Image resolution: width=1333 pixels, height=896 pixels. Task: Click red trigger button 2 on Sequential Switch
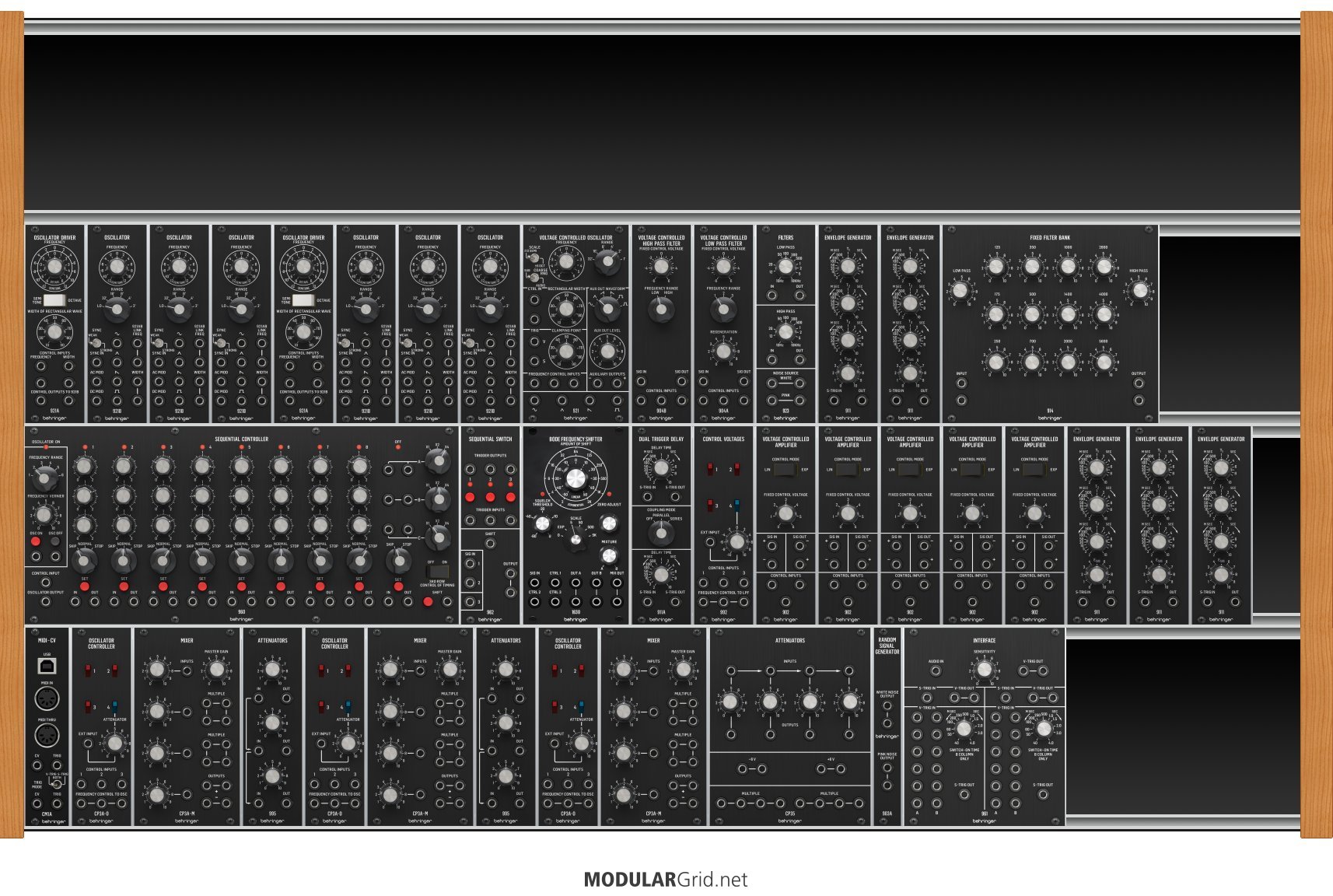tap(490, 497)
